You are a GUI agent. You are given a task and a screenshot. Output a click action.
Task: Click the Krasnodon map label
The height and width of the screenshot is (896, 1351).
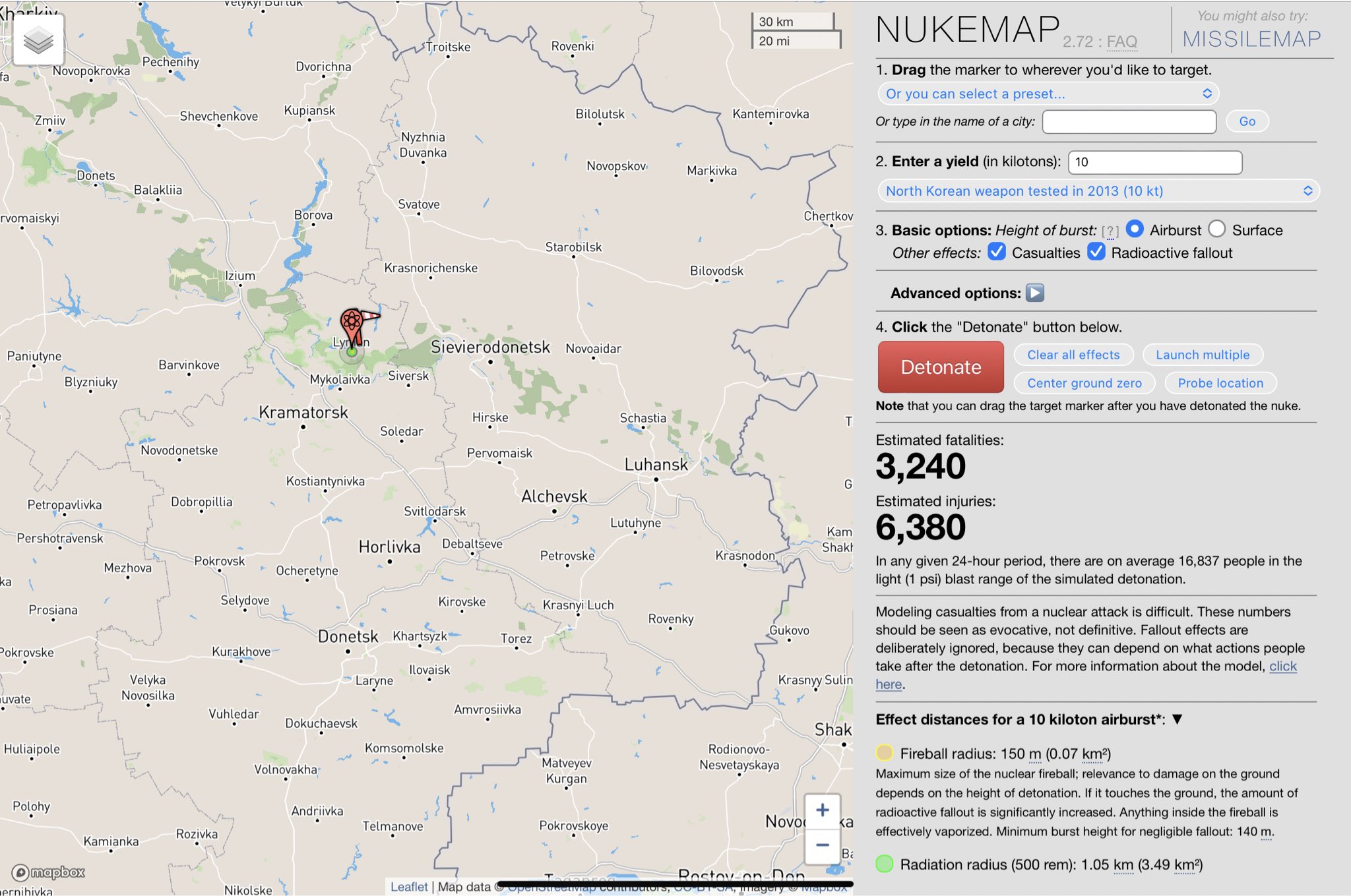745,556
